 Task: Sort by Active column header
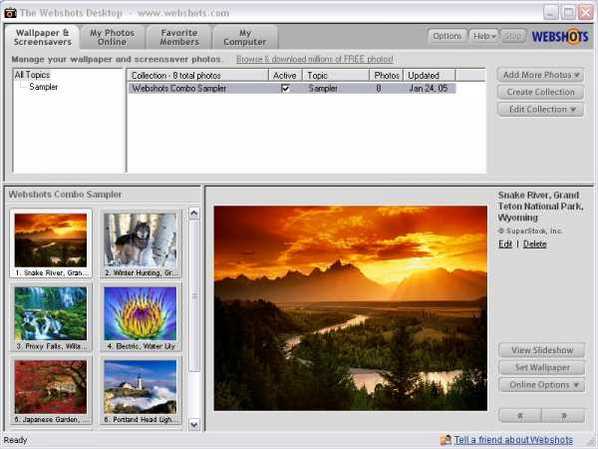coord(285,75)
